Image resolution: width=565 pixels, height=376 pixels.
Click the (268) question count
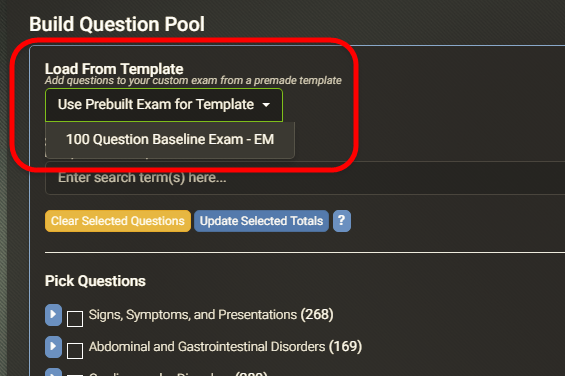pos(317,315)
